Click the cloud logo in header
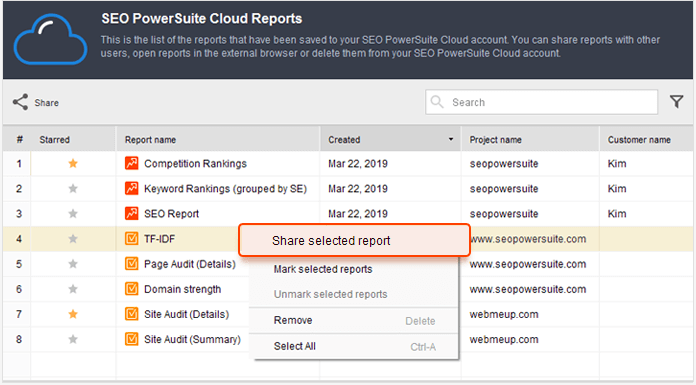 tap(50, 40)
